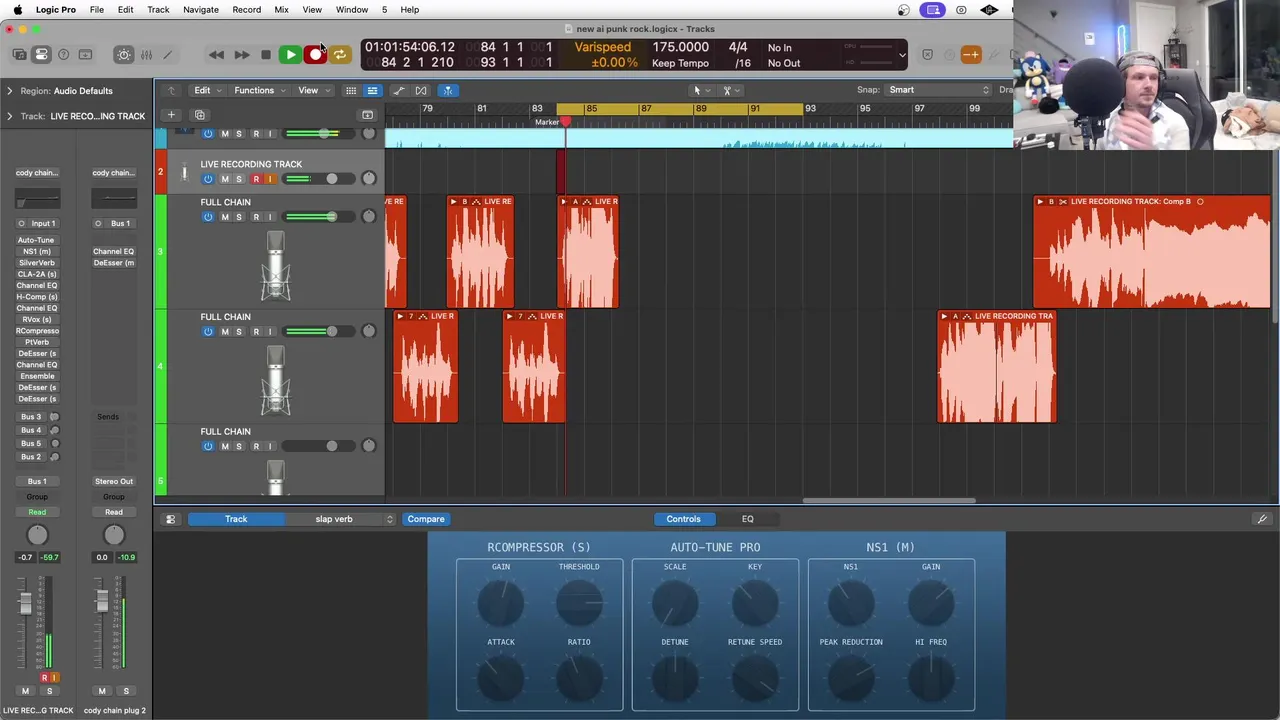The width and height of the screenshot is (1280, 720).
Task: Open the Mix menu
Action: tap(281, 9)
